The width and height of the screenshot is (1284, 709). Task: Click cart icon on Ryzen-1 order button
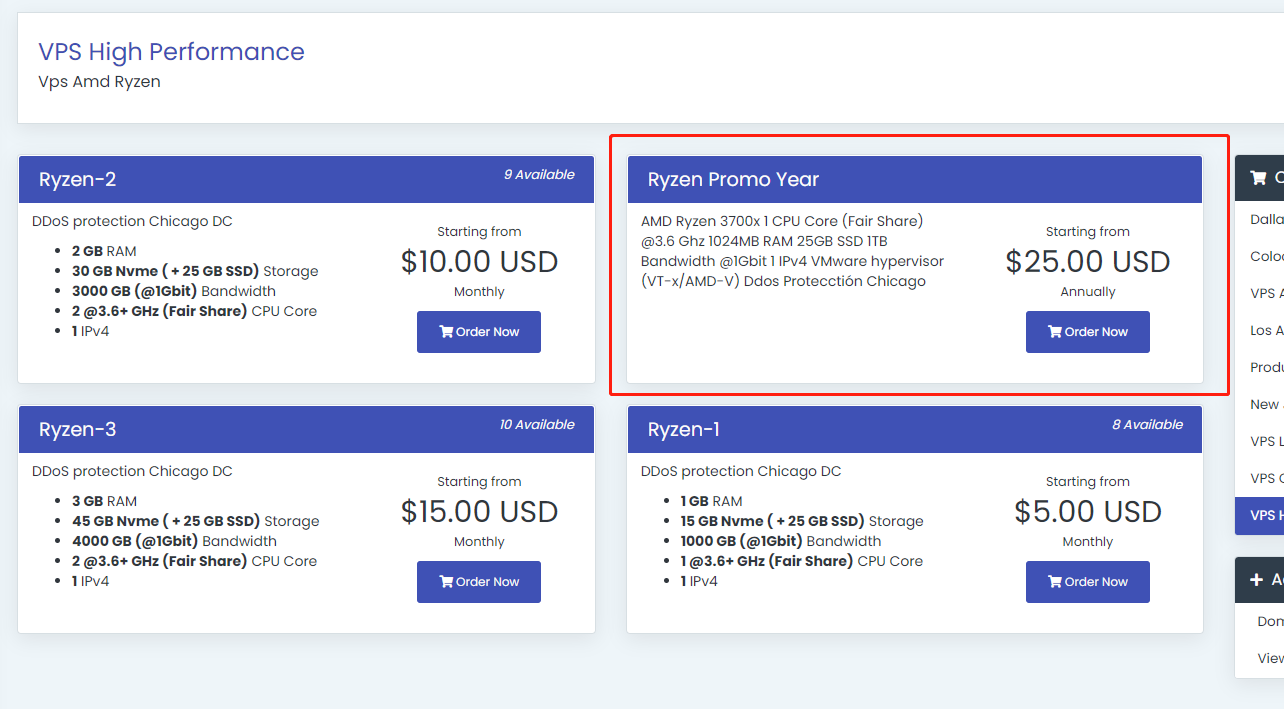[1055, 582]
